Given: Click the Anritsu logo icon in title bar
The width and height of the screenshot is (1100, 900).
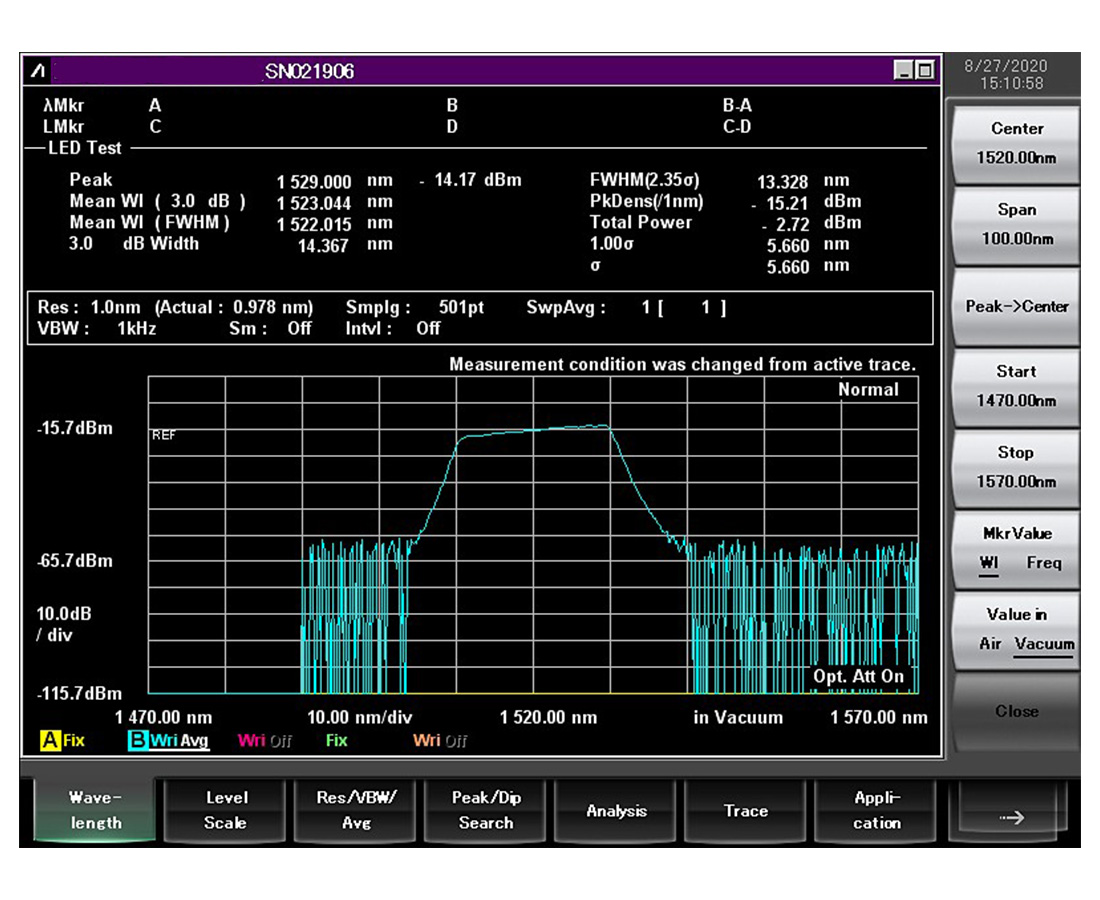Looking at the screenshot, I should [38, 71].
